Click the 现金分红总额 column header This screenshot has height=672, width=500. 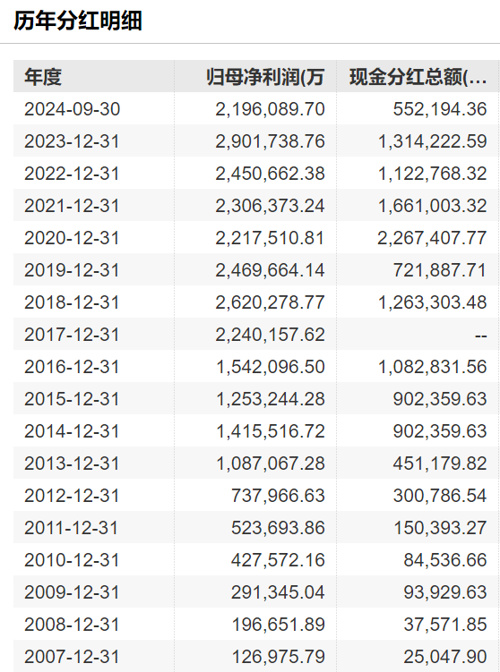tap(418, 77)
